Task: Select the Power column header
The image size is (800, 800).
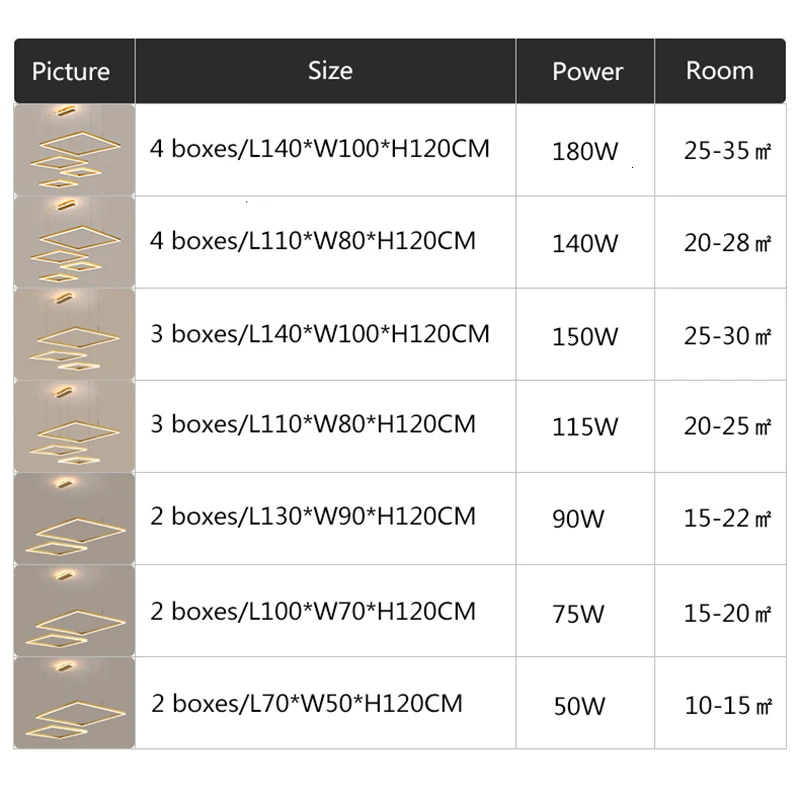Action: [587, 71]
